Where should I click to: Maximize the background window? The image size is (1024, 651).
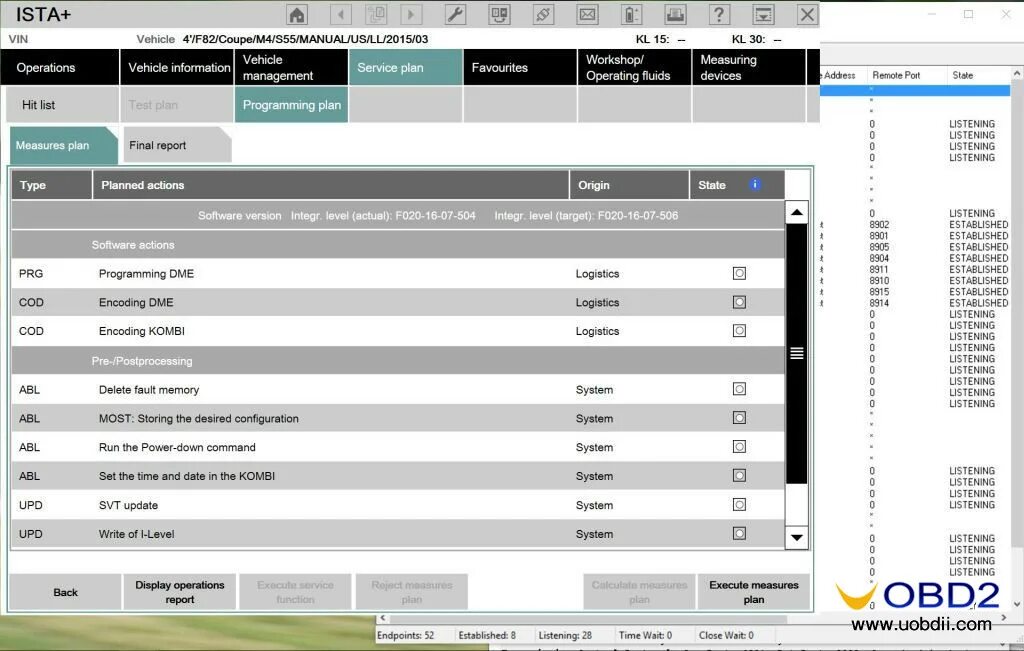point(968,14)
